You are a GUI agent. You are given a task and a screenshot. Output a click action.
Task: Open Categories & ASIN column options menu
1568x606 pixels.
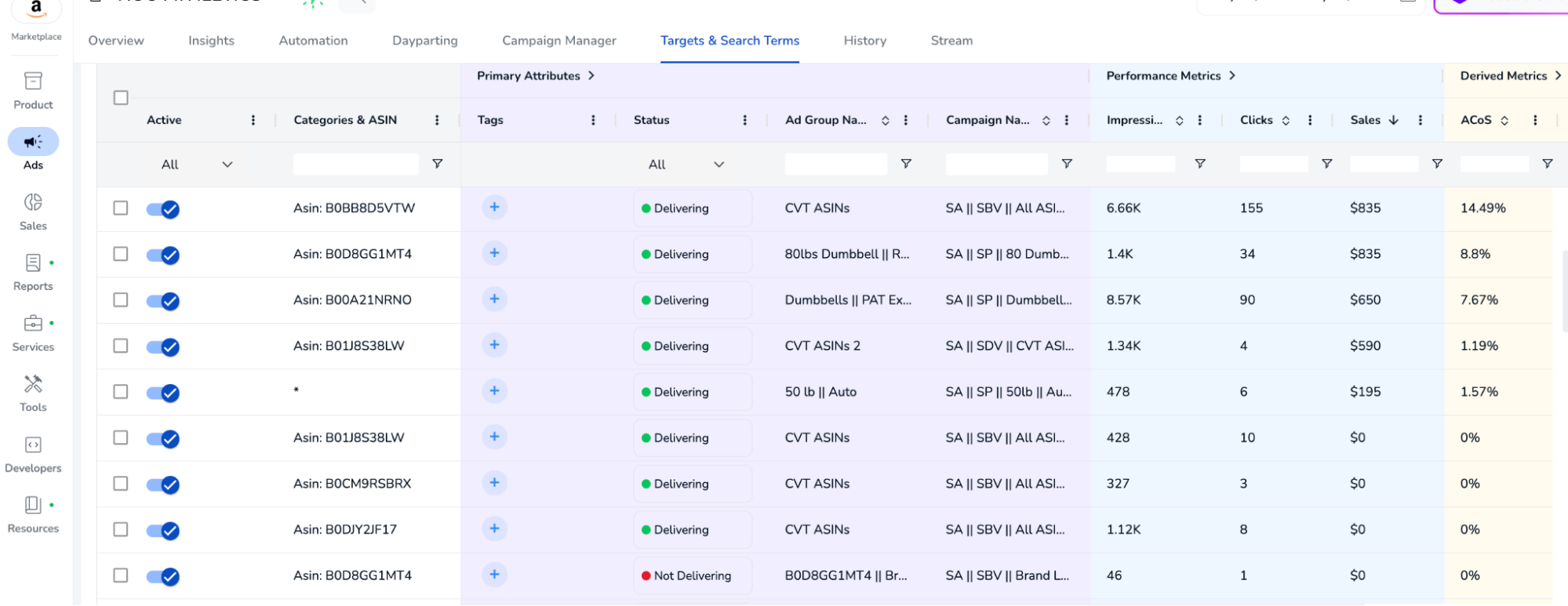pyautogui.click(x=437, y=120)
